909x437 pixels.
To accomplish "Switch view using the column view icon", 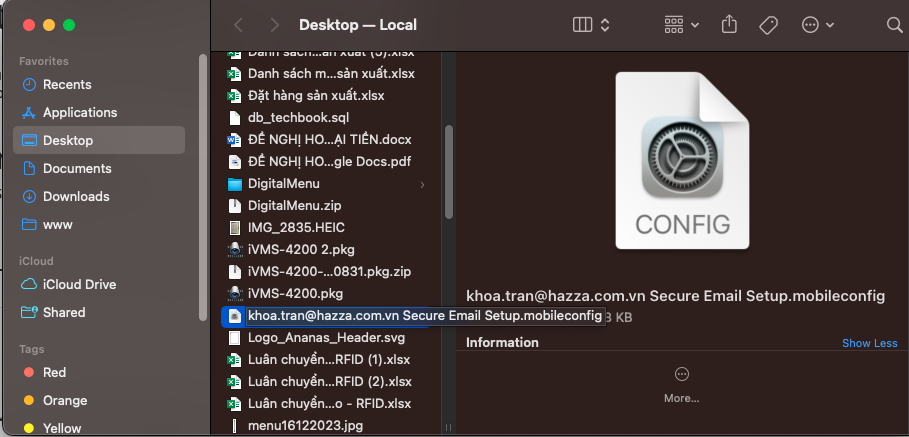I will click(x=582, y=25).
